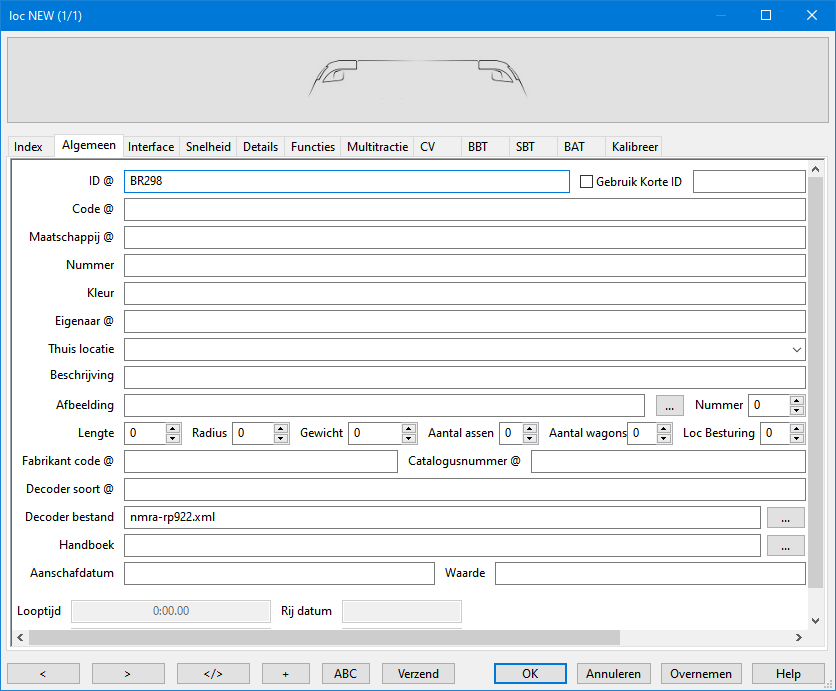Click the Annuleren button
This screenshot has height=691, width=836.
[x=614, y=673]
